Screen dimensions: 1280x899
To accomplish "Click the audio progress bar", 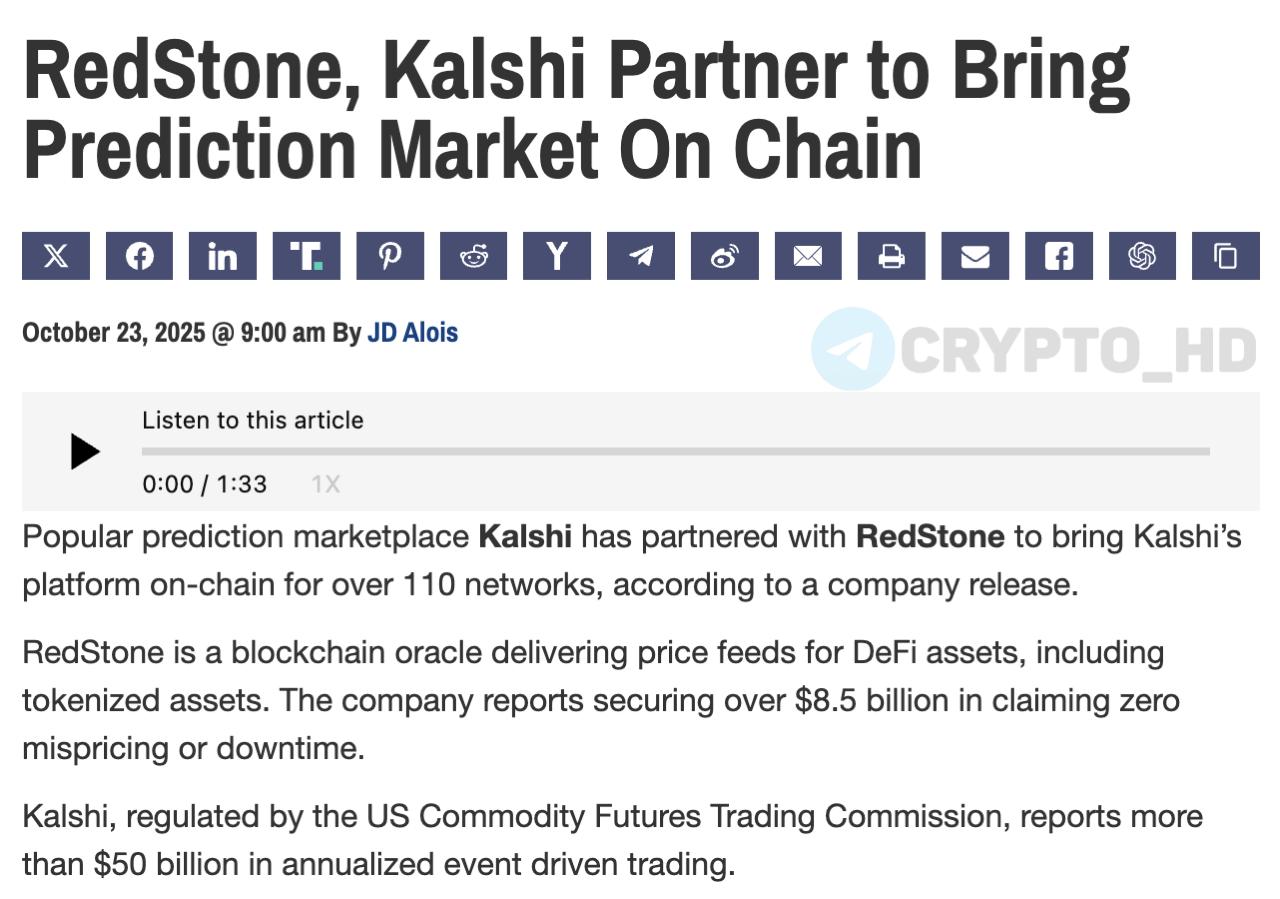I will tap(675, 451).
